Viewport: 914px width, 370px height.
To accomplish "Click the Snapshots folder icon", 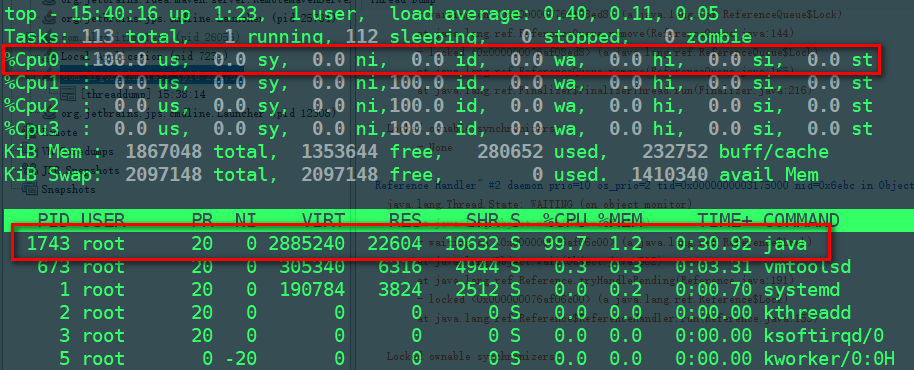I will coord(29,189).
